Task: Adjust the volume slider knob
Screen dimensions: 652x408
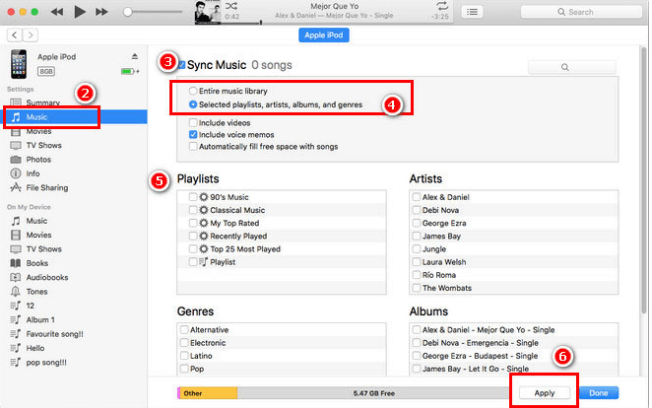Action: [x=128, y=12]
